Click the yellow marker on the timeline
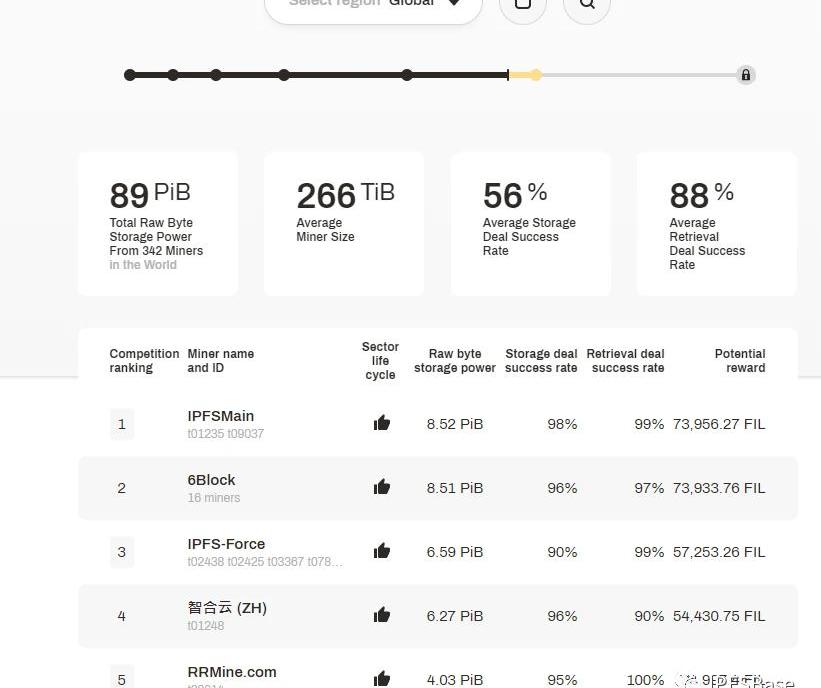The image size is (821, 688). coord(536,75)
